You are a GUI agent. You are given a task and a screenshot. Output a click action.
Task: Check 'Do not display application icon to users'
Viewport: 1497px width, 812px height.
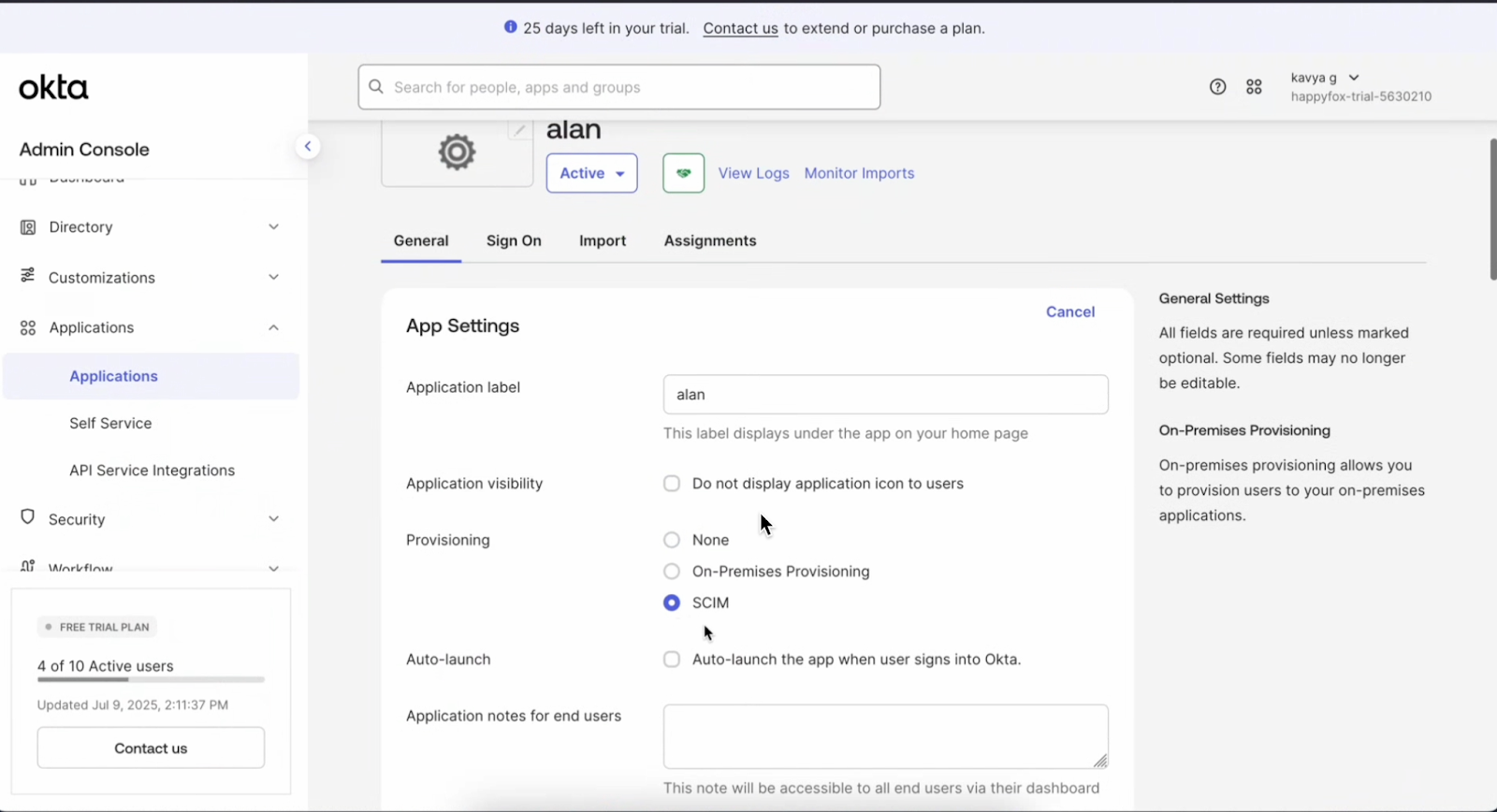672,484
